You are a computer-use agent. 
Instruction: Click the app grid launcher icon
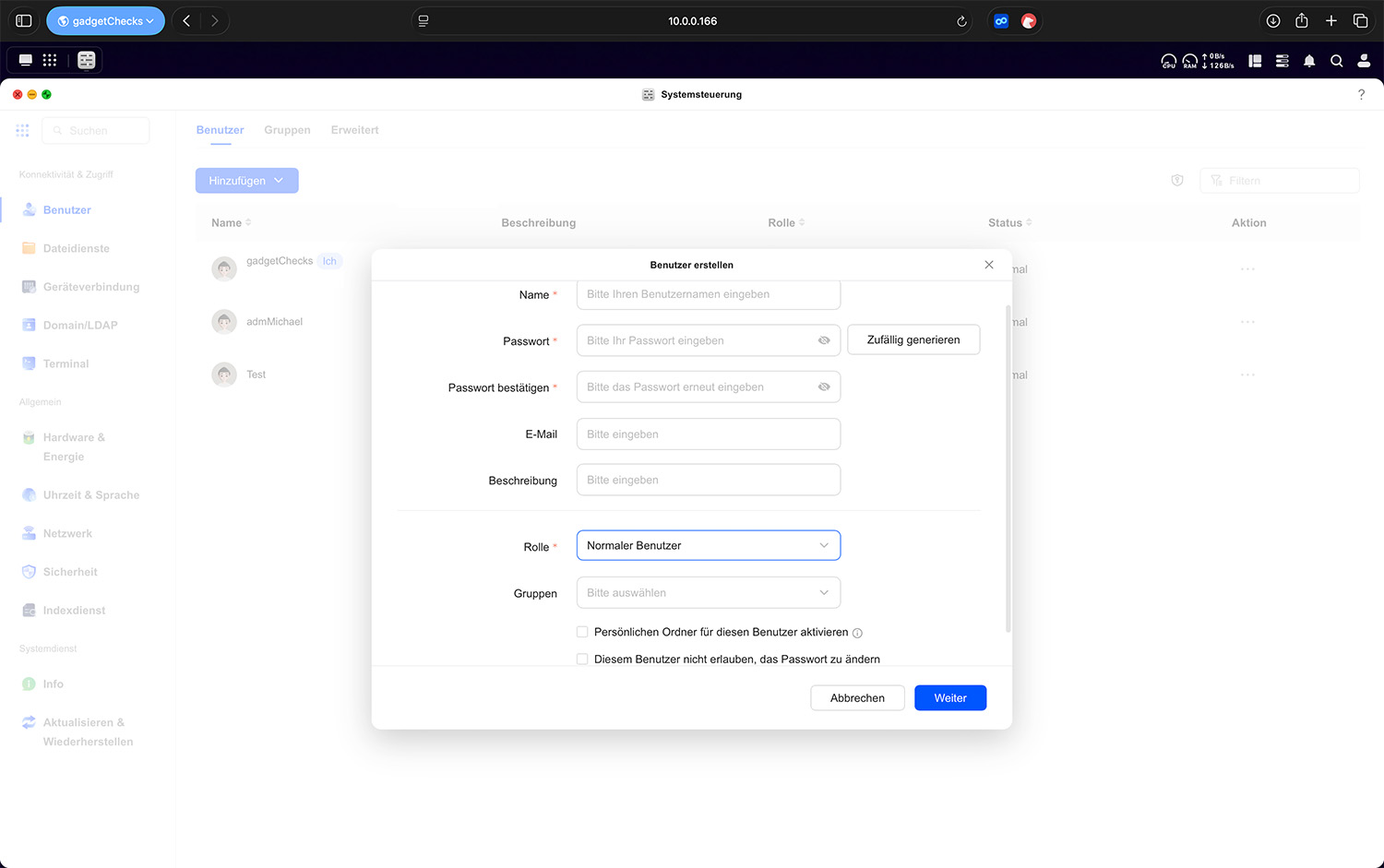tap(50, 60)
